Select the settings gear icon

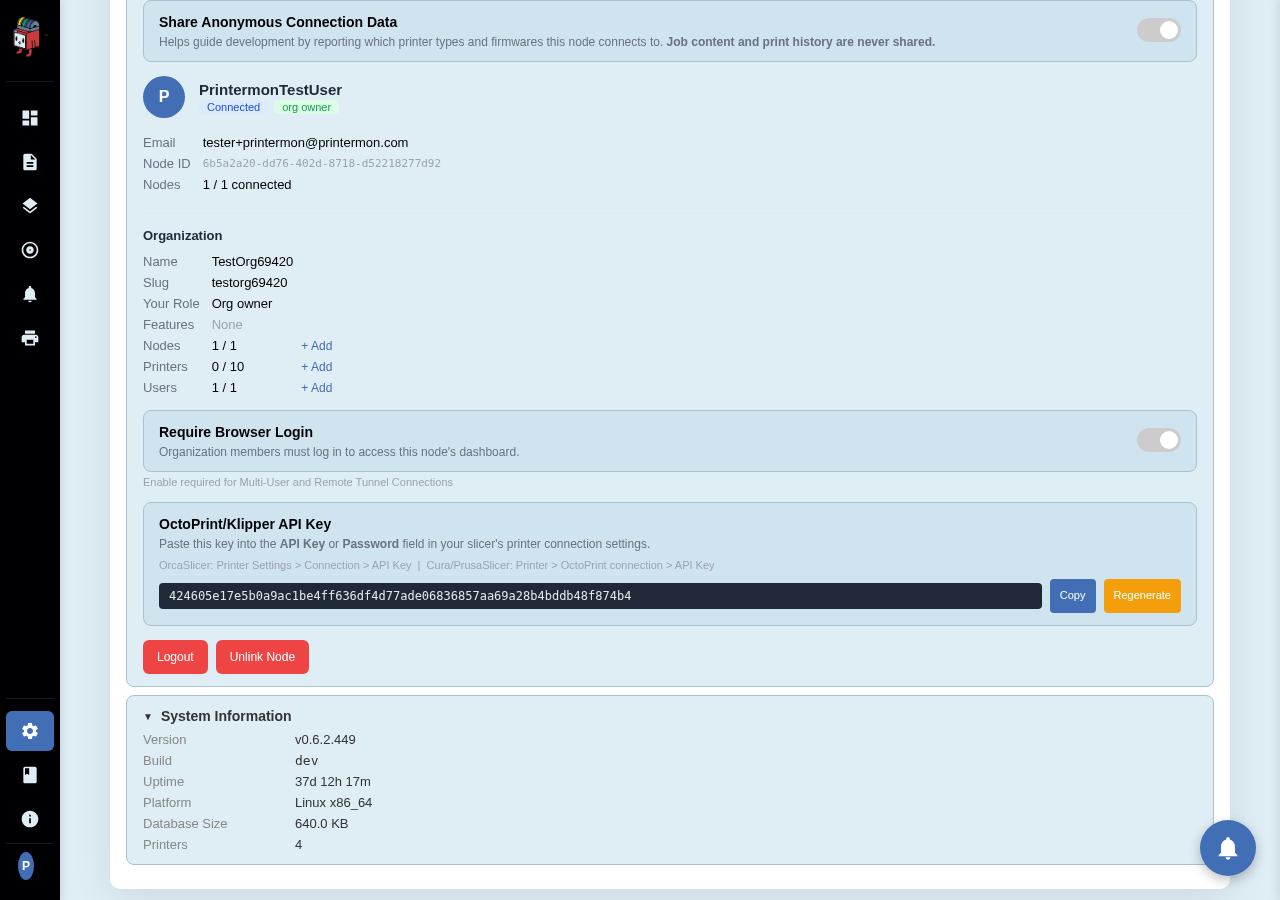click(30, 731)
